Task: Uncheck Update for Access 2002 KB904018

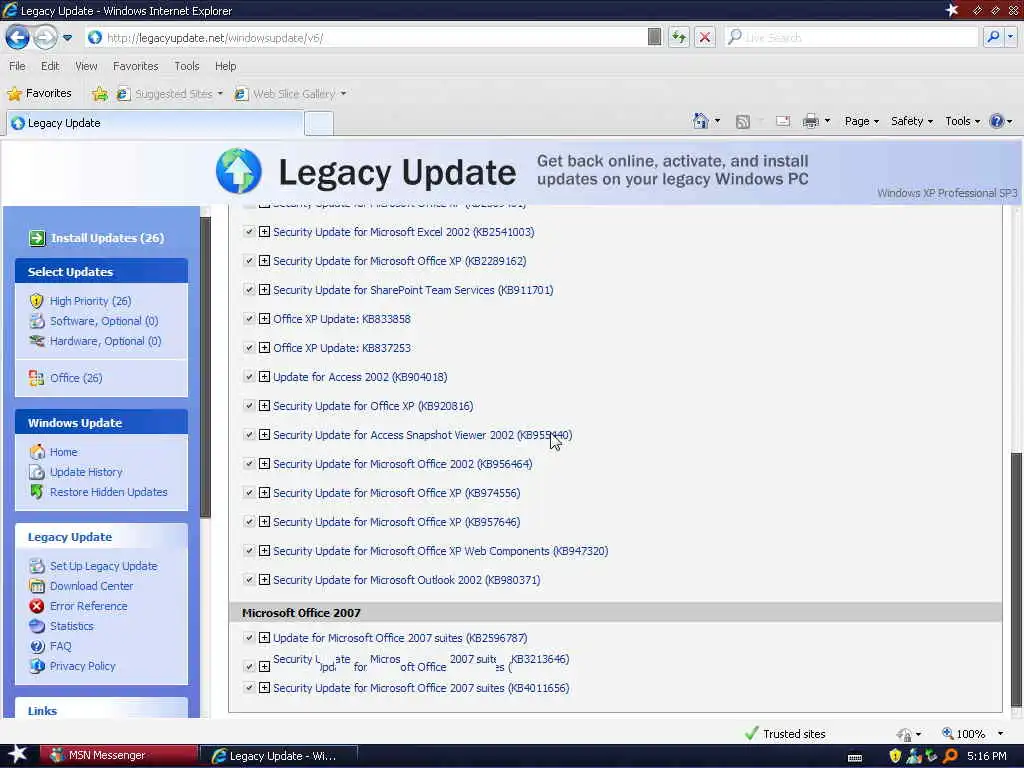Action: click(x=249, y=377)
